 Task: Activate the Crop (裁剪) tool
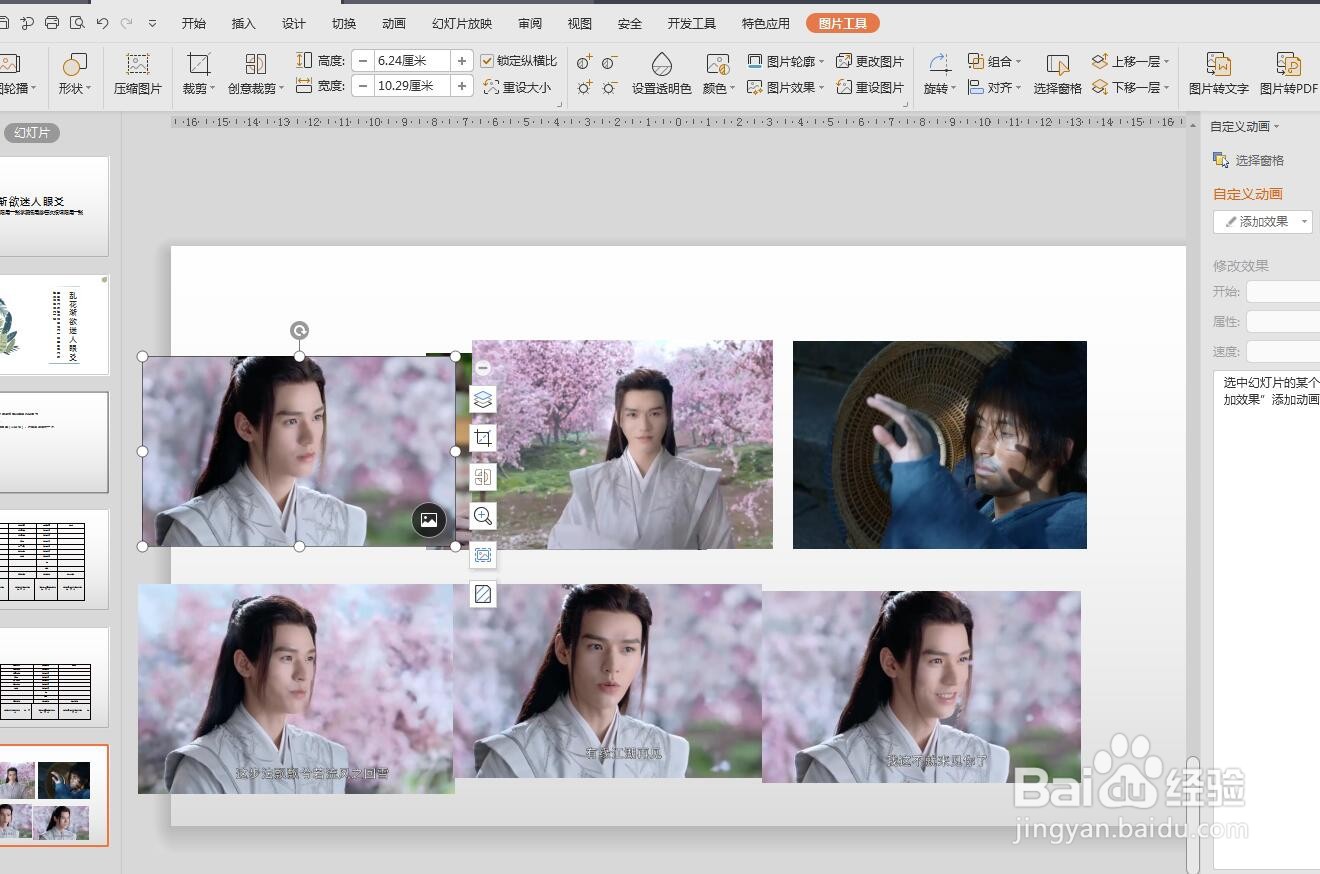coord(199,74)
